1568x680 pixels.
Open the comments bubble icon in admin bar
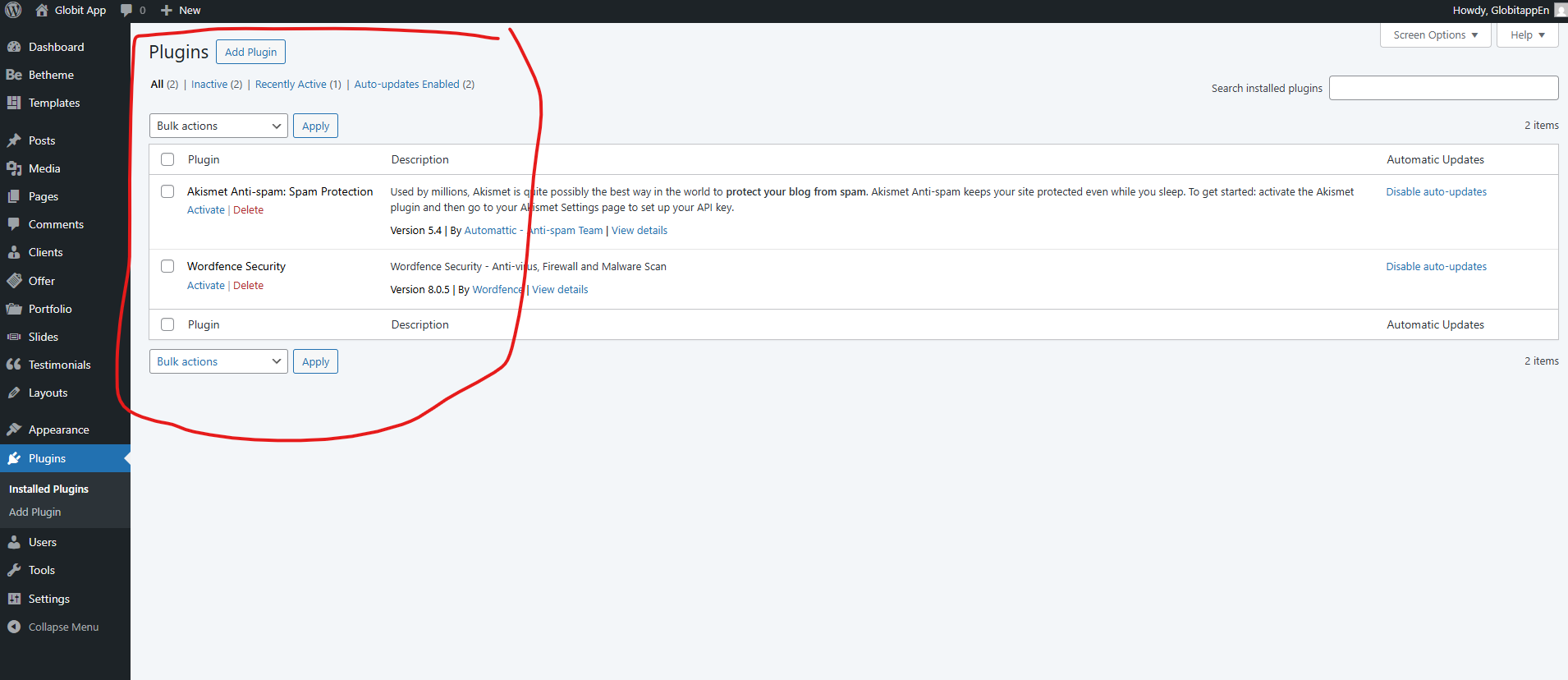(x=126, y=11)
